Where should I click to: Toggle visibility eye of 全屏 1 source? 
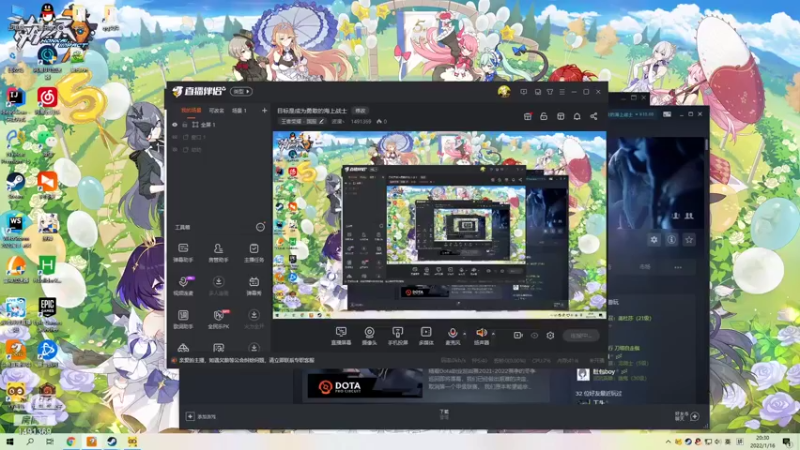pos(174,124)
